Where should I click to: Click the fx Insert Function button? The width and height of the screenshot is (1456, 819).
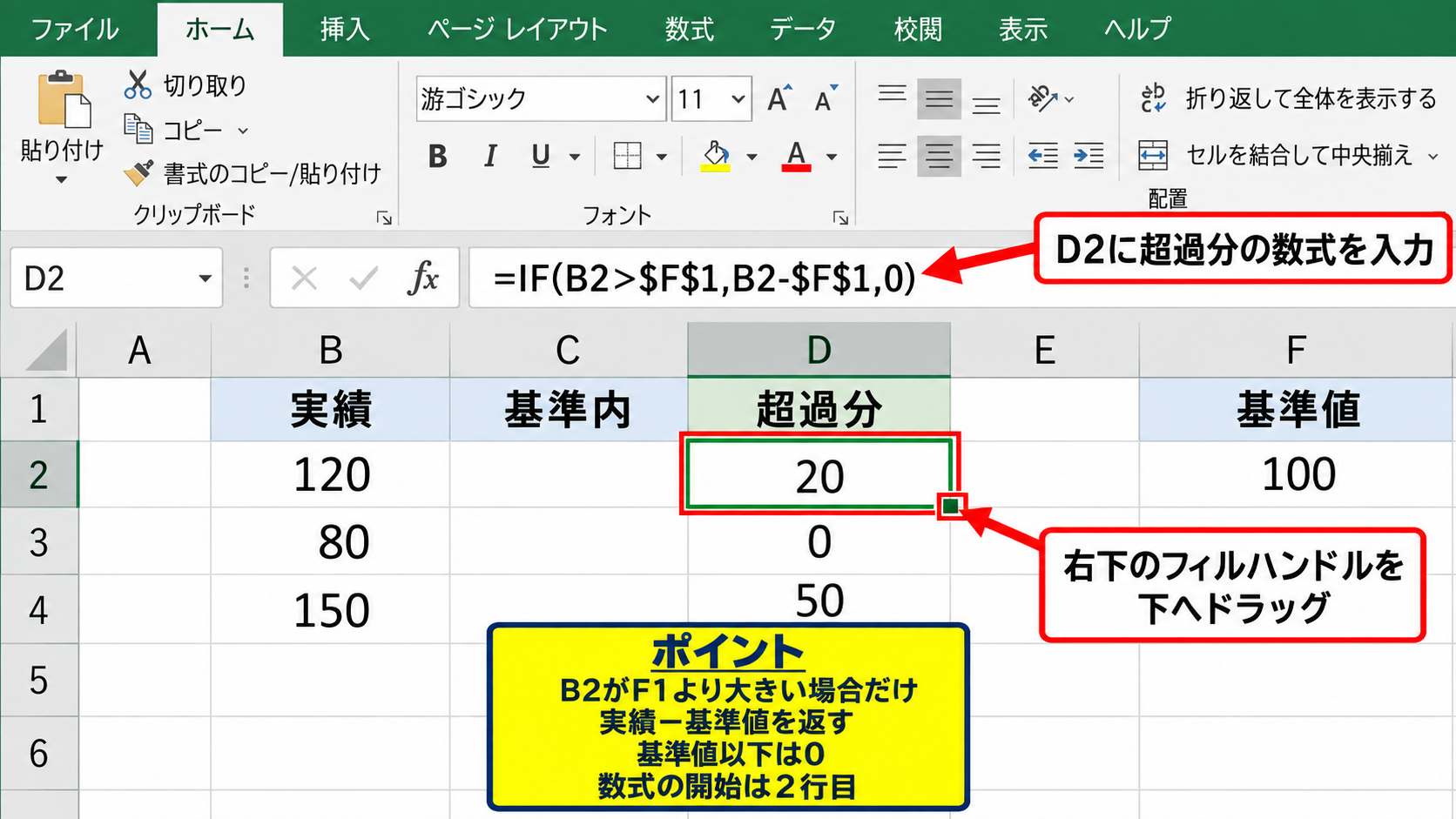pos(424,279)
